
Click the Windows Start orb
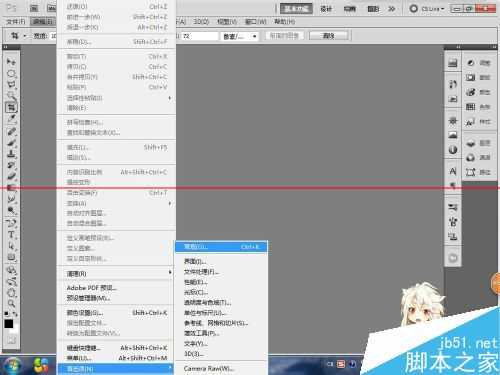[x=12, y=365]
